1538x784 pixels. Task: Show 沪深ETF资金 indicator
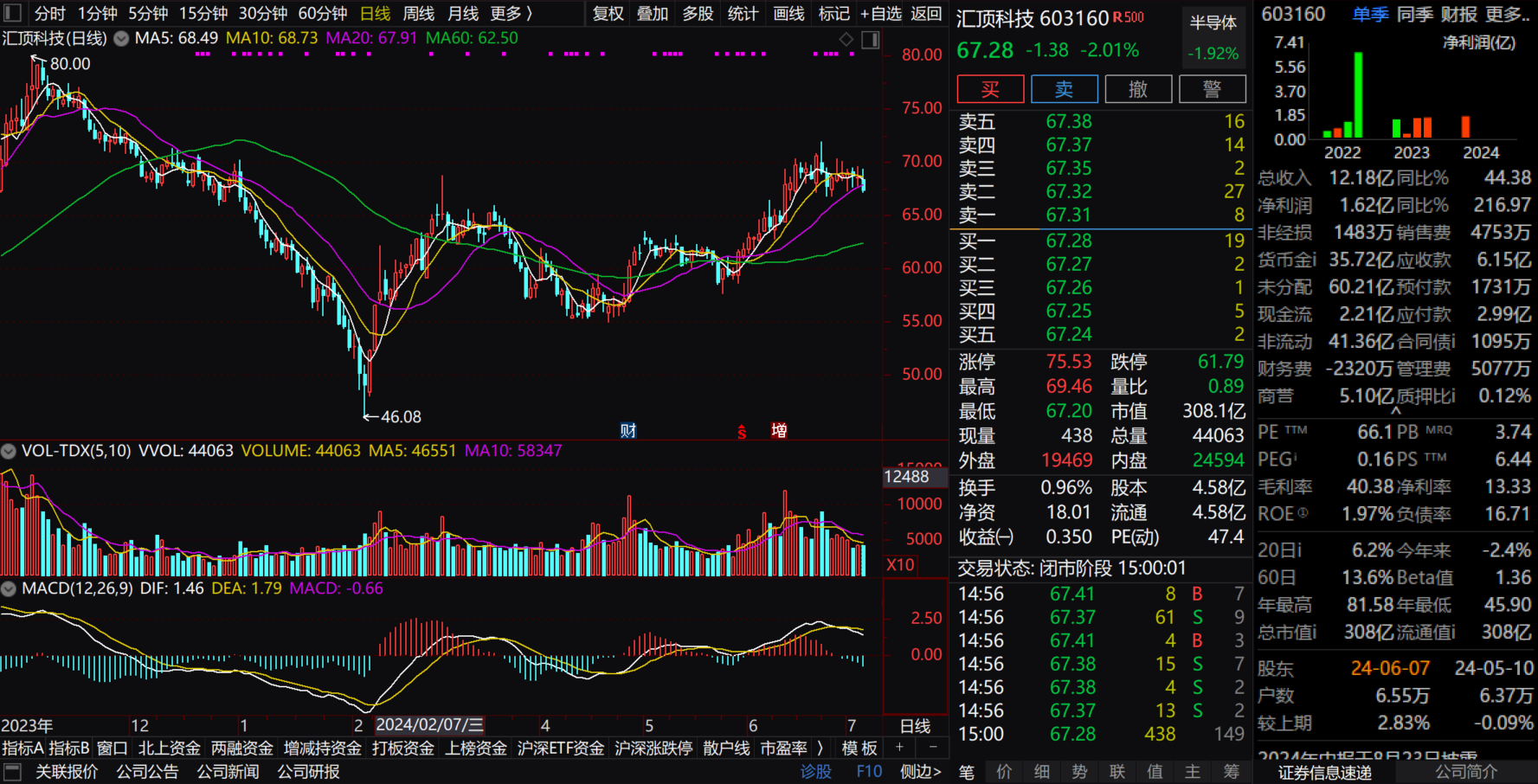click(x=560, y=748)
